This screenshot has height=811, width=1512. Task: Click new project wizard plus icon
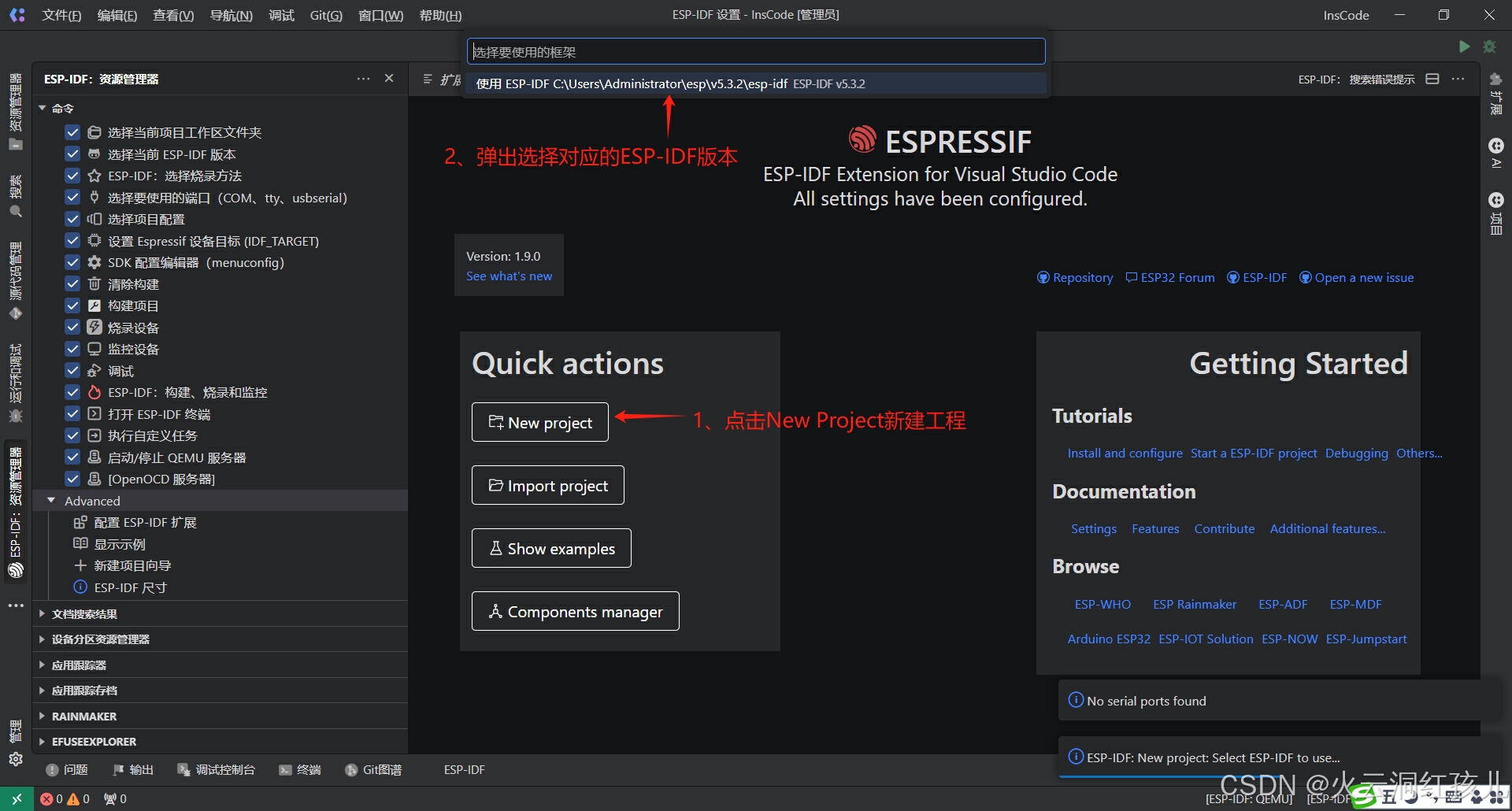point(80,565)
